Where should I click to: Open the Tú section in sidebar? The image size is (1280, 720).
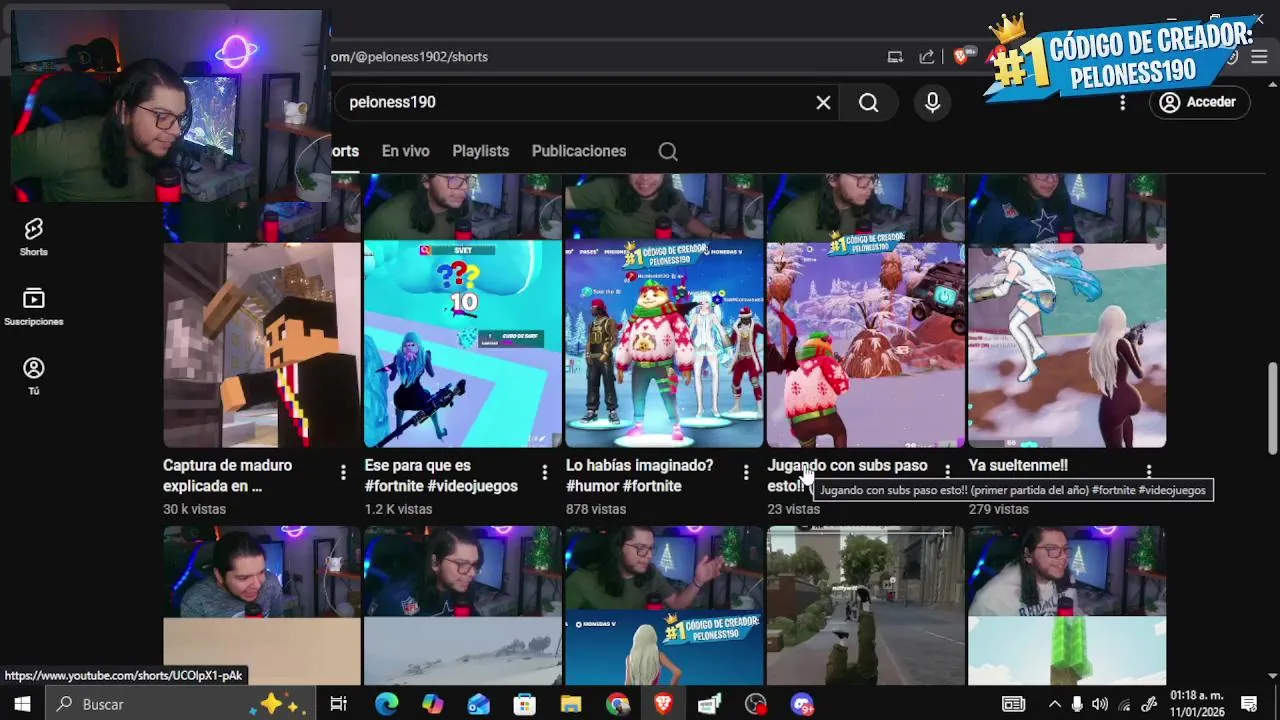(x=33, y=376)
